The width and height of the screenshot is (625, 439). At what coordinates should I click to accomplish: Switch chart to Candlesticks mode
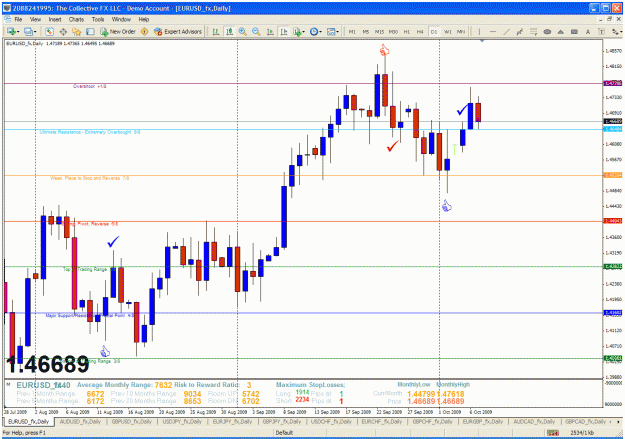coord(230,31)
